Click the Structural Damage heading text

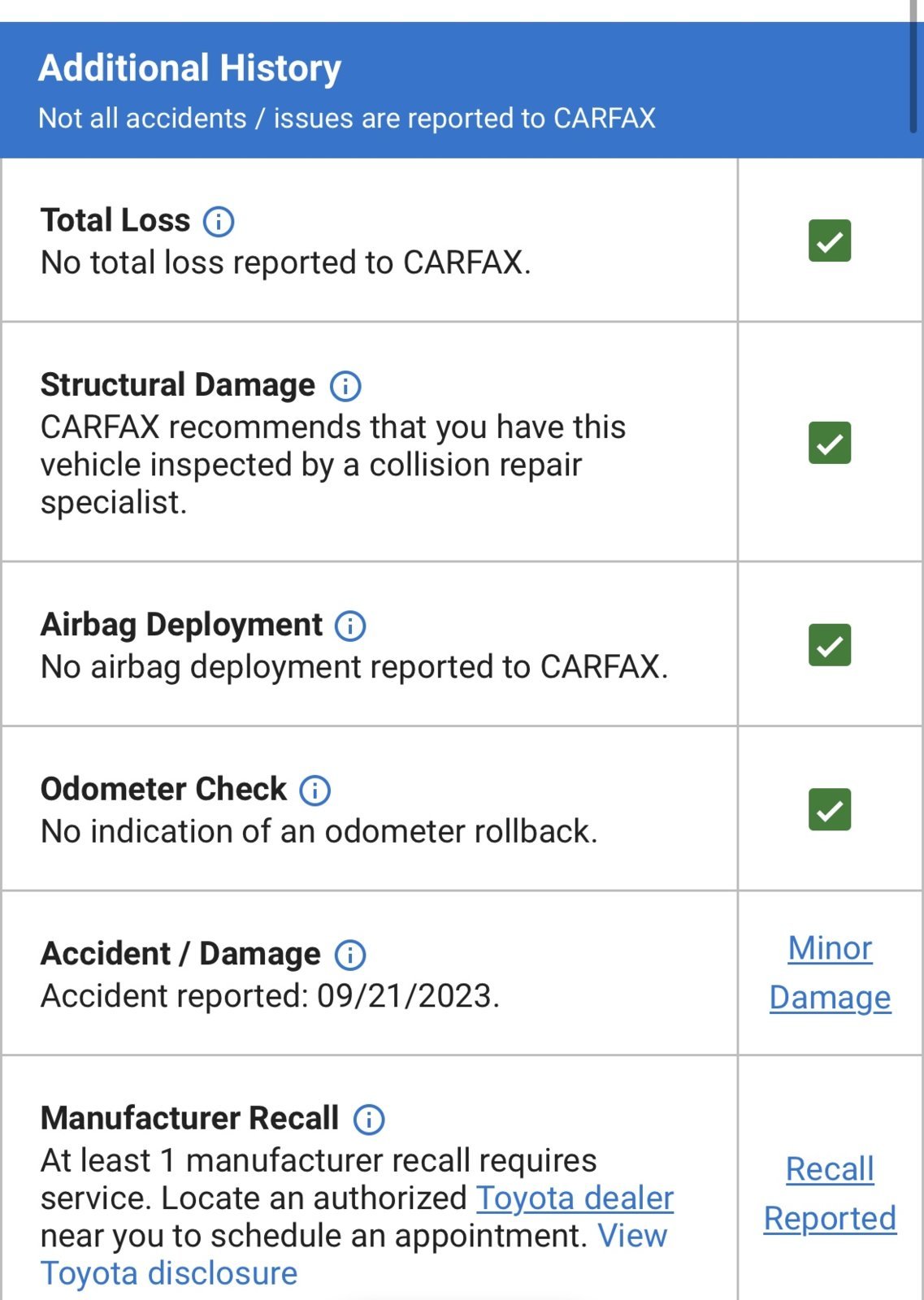coord(177,385)
